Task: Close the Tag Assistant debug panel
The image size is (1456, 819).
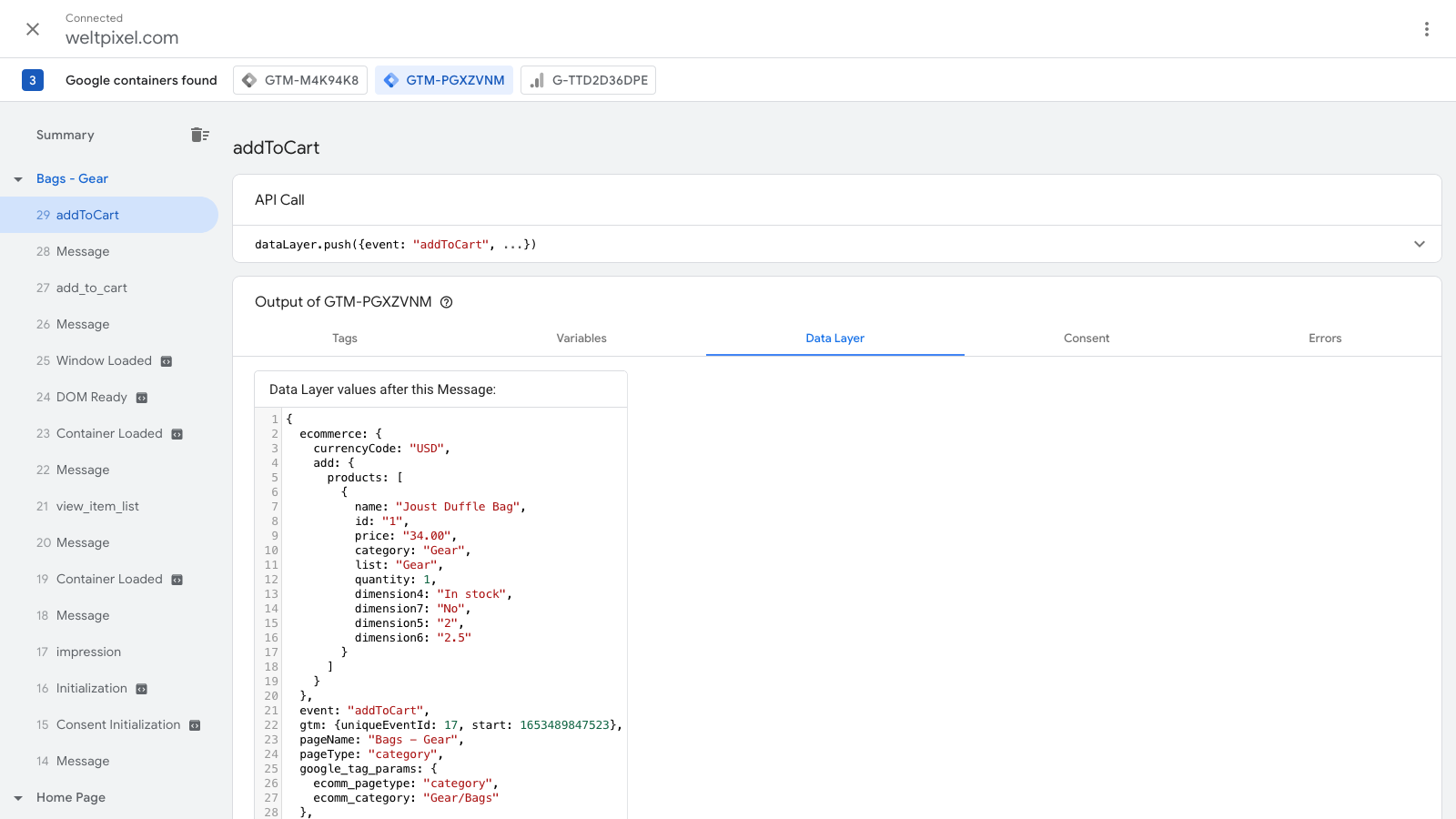Action: 33,29
